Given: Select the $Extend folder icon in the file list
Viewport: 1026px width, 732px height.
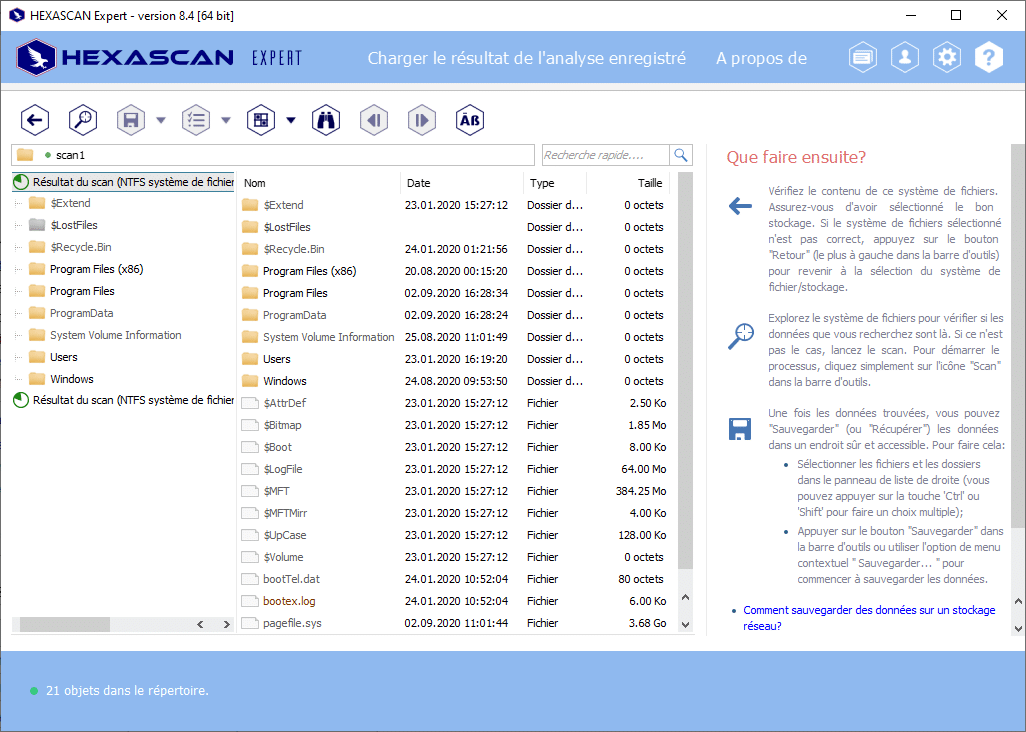Looking at the screenshot, I should [250, 205].
